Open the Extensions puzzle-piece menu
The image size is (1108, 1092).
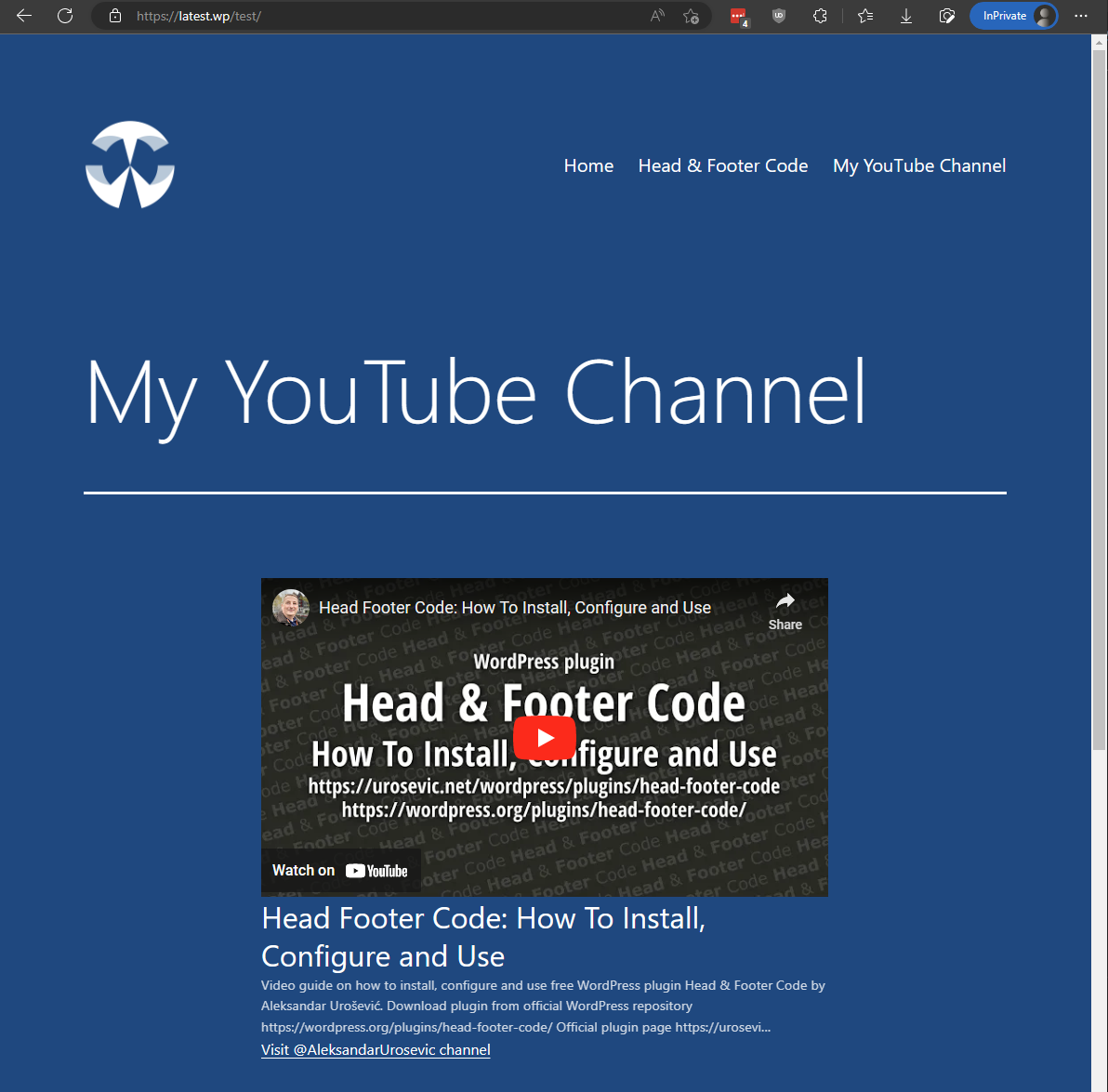(820, 16)
